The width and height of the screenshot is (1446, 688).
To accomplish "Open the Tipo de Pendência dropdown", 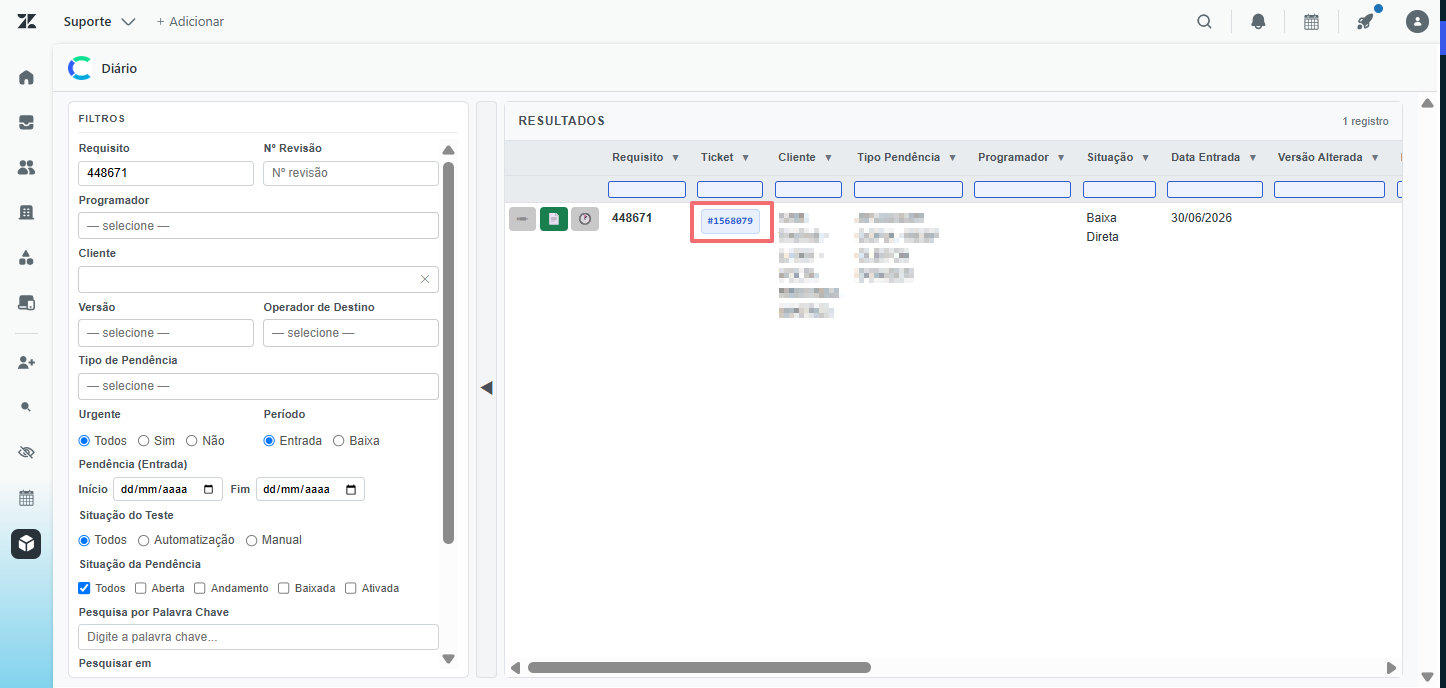I will 258,386.
